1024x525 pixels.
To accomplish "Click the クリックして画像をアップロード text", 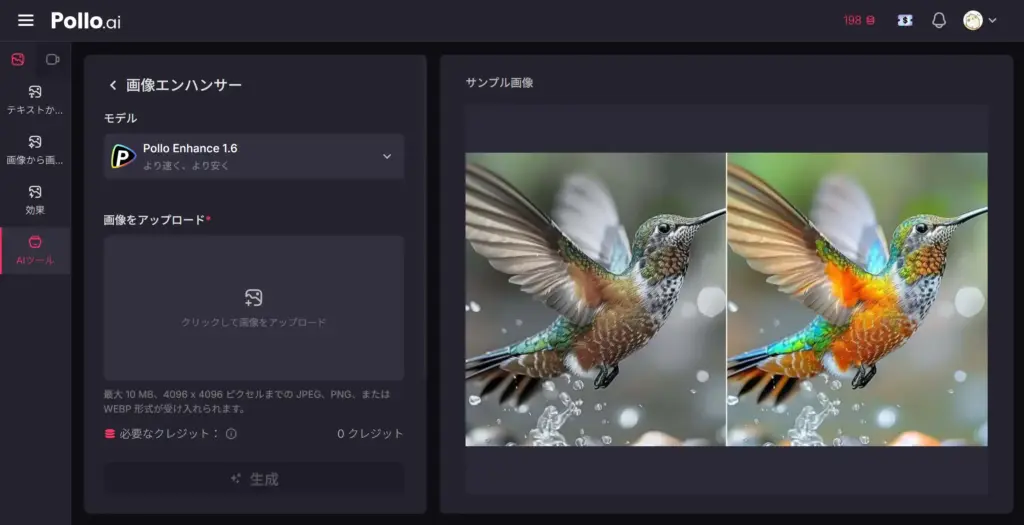I will [254, 323].
